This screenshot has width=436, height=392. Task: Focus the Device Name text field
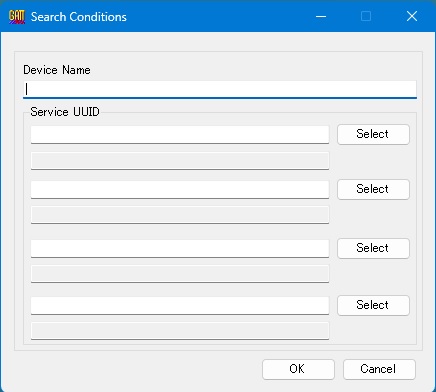point(220,89)
